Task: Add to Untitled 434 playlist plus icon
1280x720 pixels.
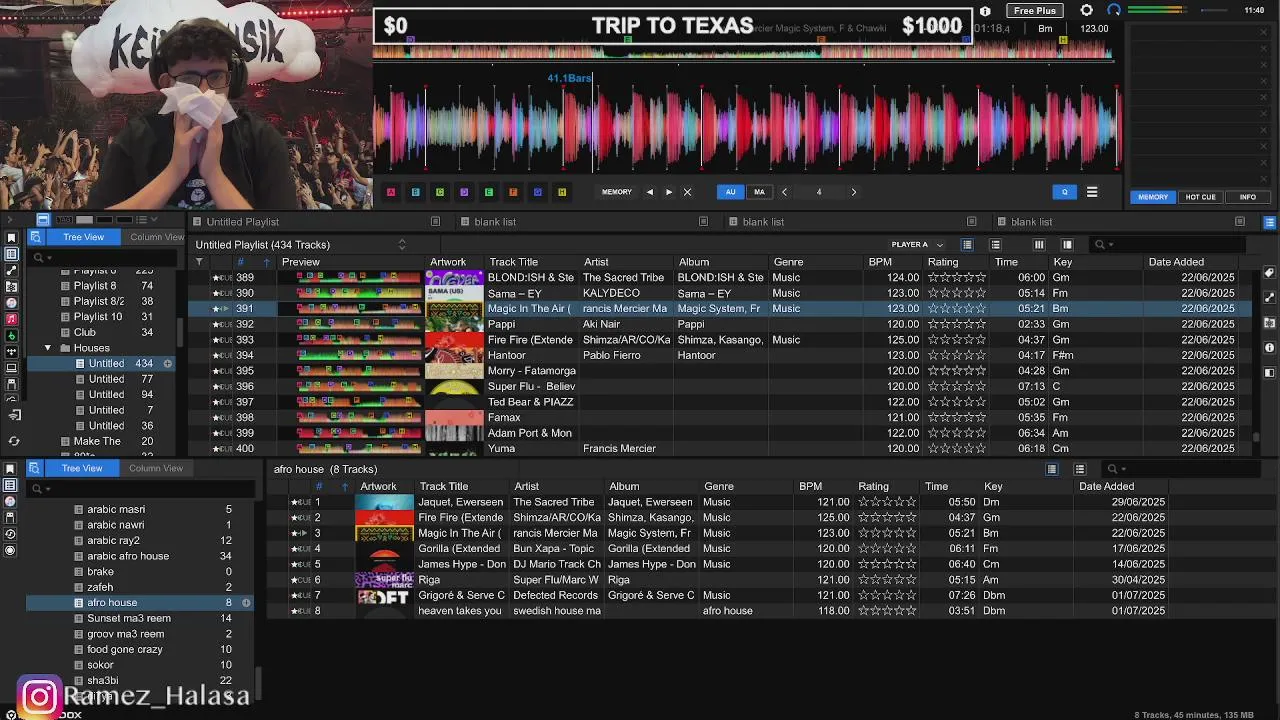Action: click(168, 364)
